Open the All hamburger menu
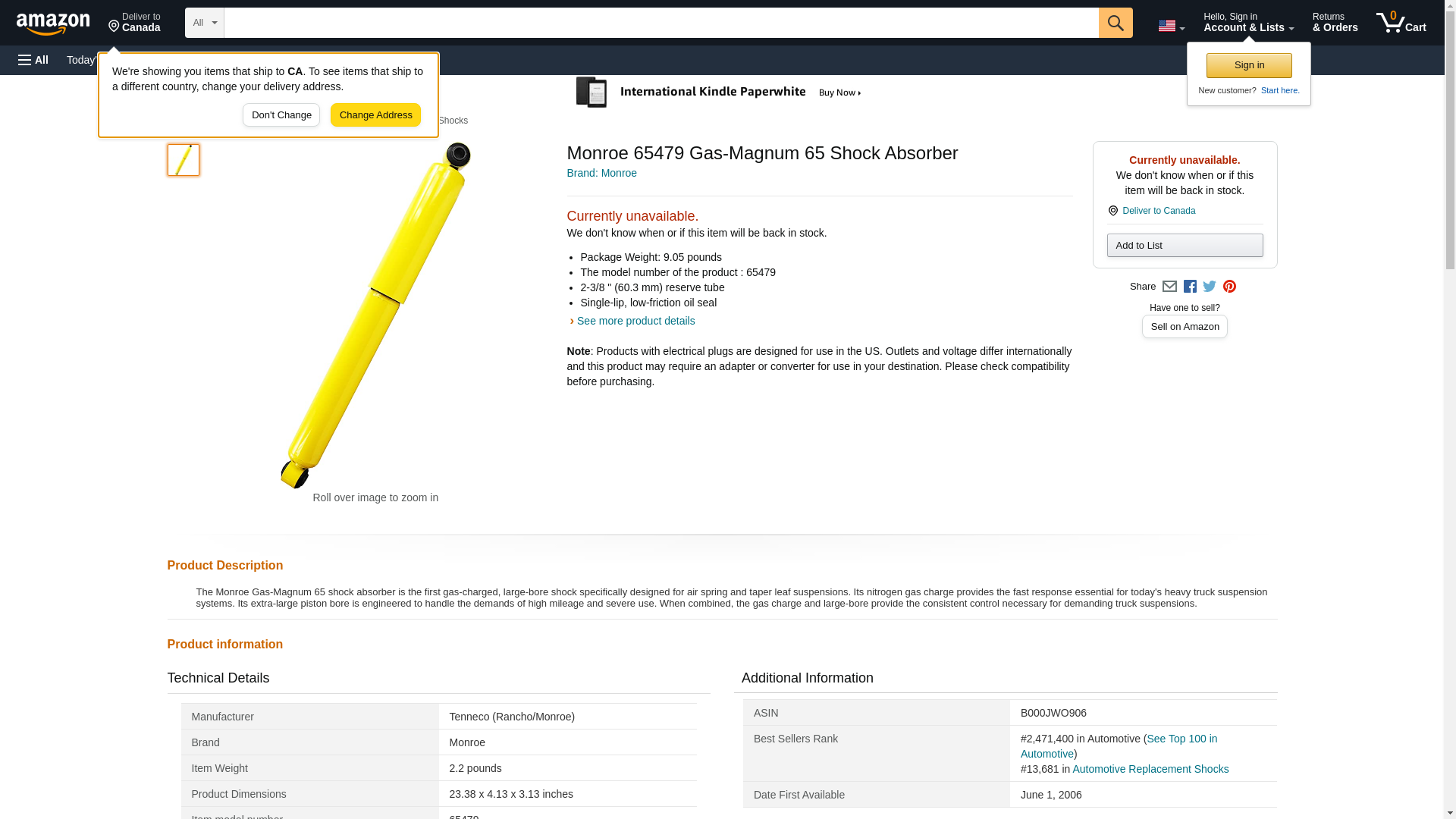 pos(33,60)
